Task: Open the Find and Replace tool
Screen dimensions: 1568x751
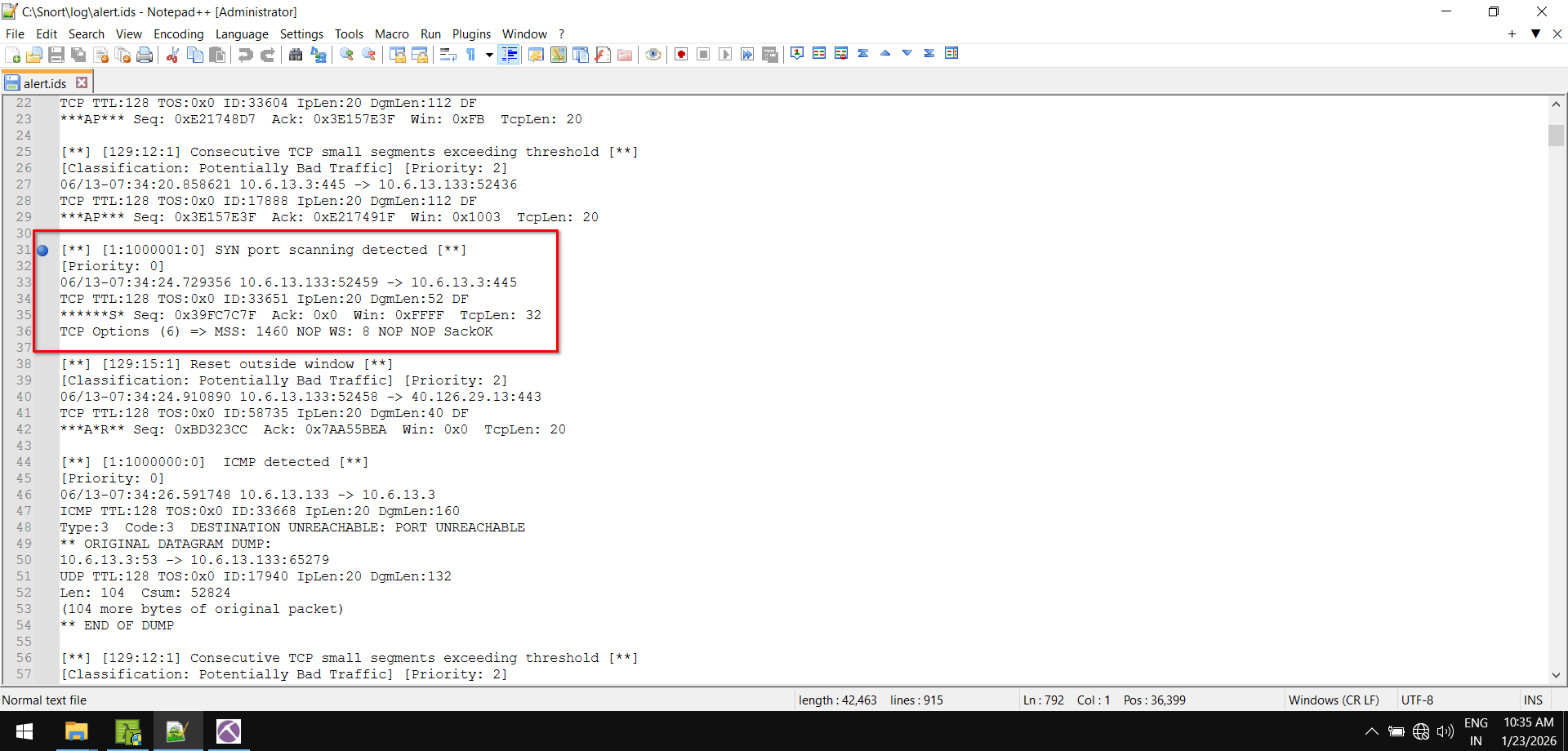Action: point(318,55)
